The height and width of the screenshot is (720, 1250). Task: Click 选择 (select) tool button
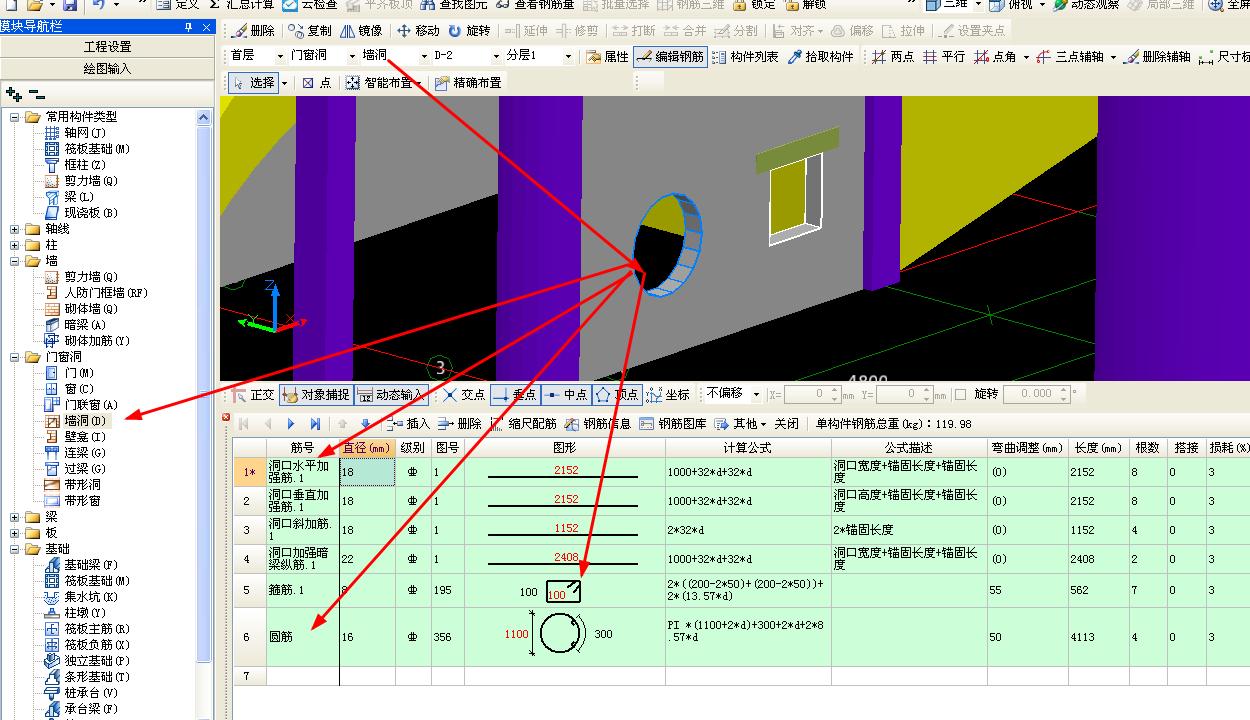coord(253,83)
